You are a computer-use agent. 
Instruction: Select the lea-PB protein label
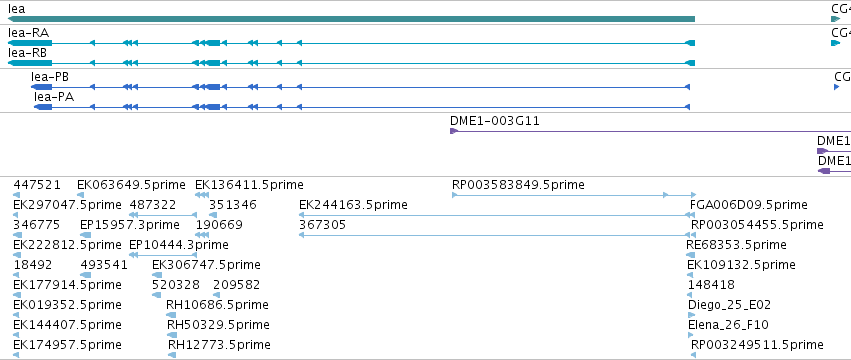pos(50,77)
